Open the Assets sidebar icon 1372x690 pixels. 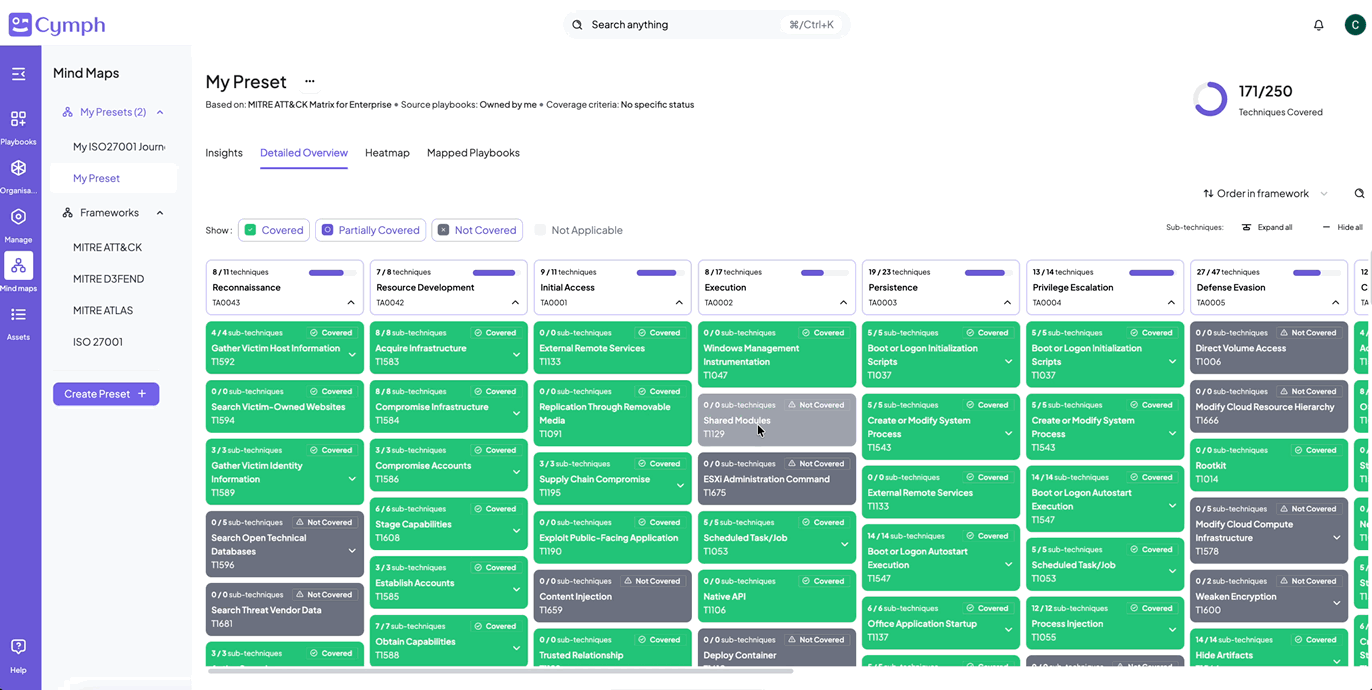pyautogui.click(x=18, y=314)
